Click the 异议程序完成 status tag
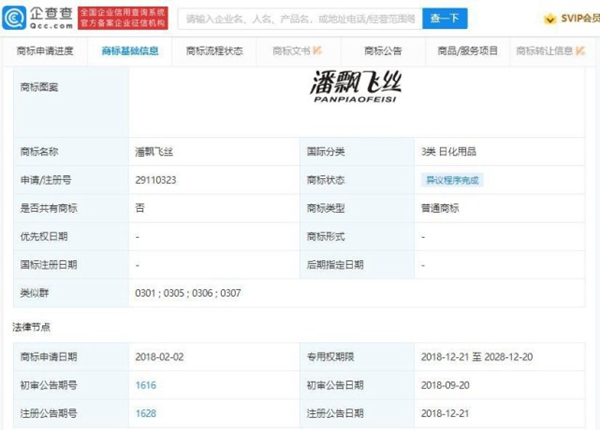Screen dimensions: 600x430 click(452, 180)
